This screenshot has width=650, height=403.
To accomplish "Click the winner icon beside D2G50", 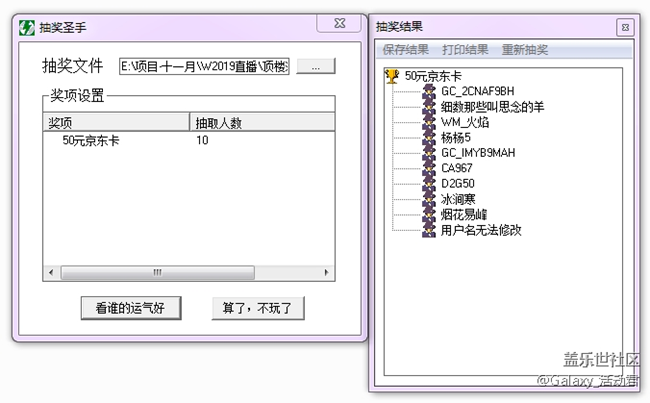I will [x=429, y=184].
